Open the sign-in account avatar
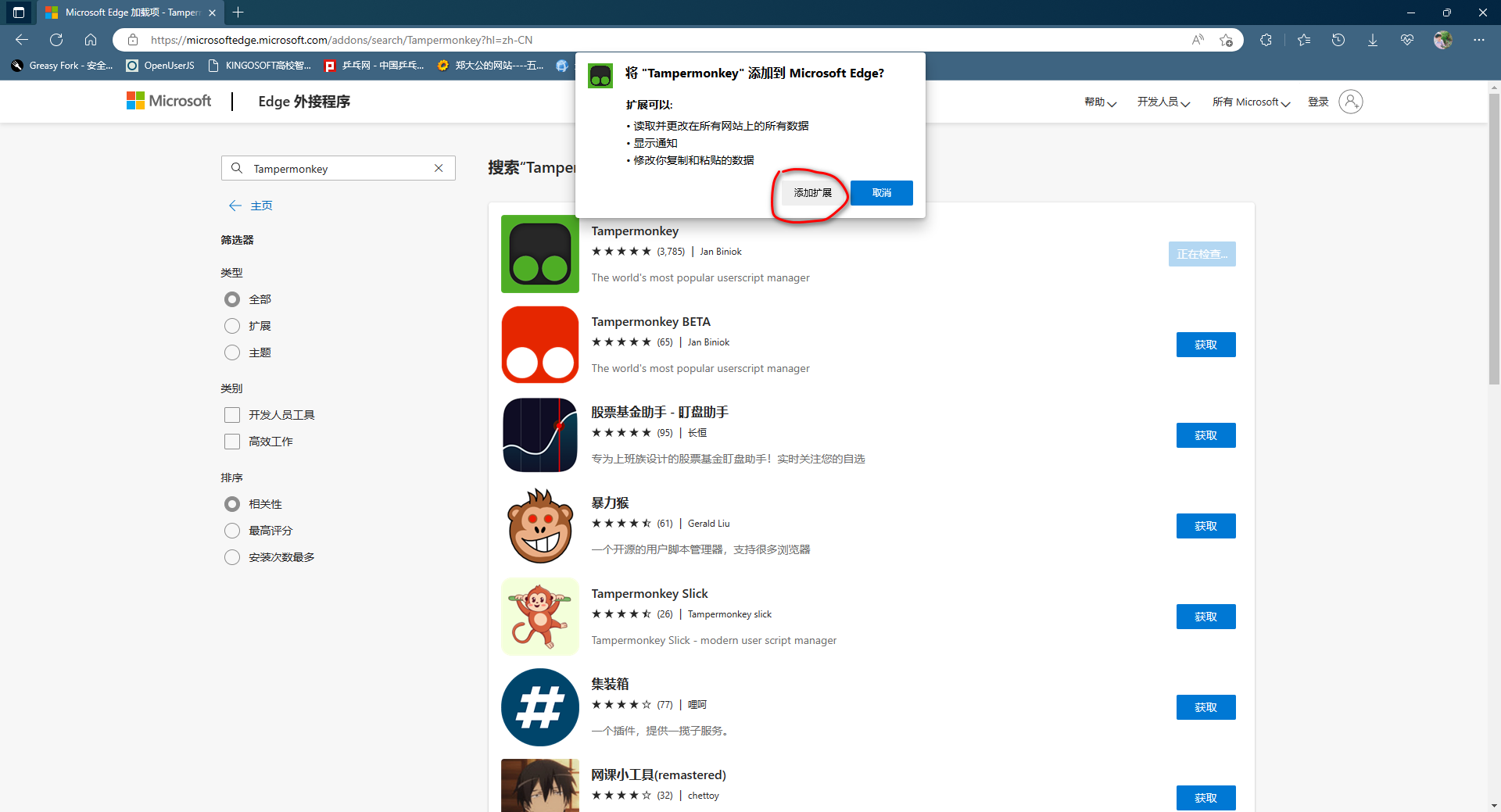The width and height of the screenshot is (1501, 812). pos(1351,102)
